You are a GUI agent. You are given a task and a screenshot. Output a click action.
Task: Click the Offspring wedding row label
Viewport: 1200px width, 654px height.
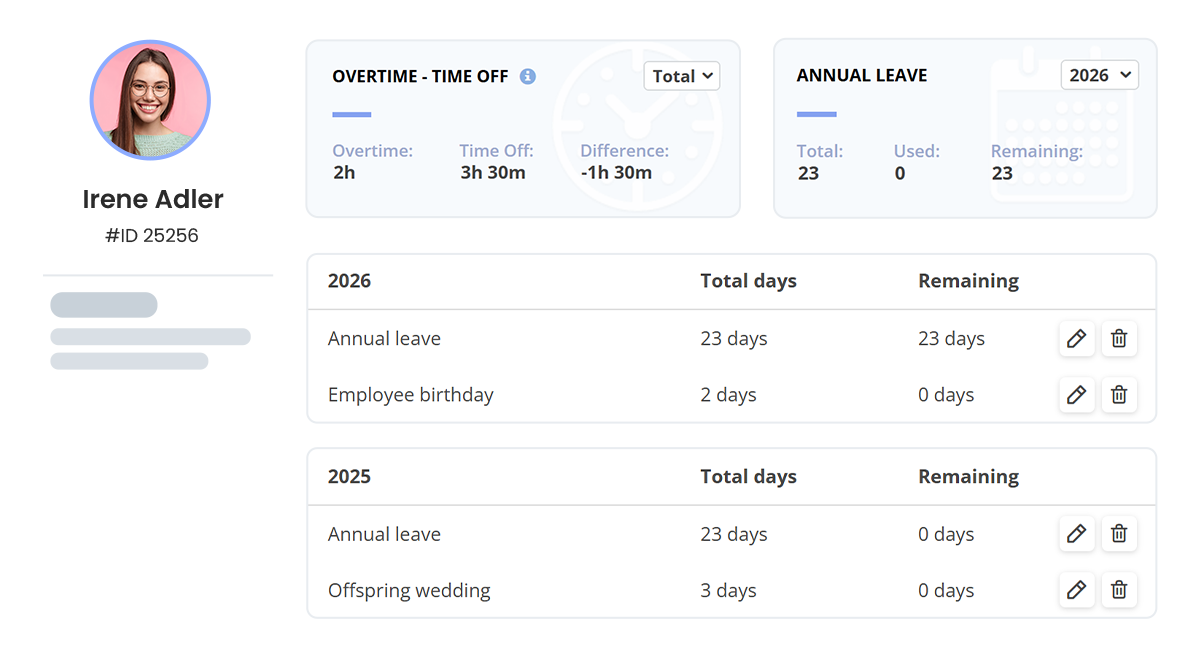tap(409, 590)
